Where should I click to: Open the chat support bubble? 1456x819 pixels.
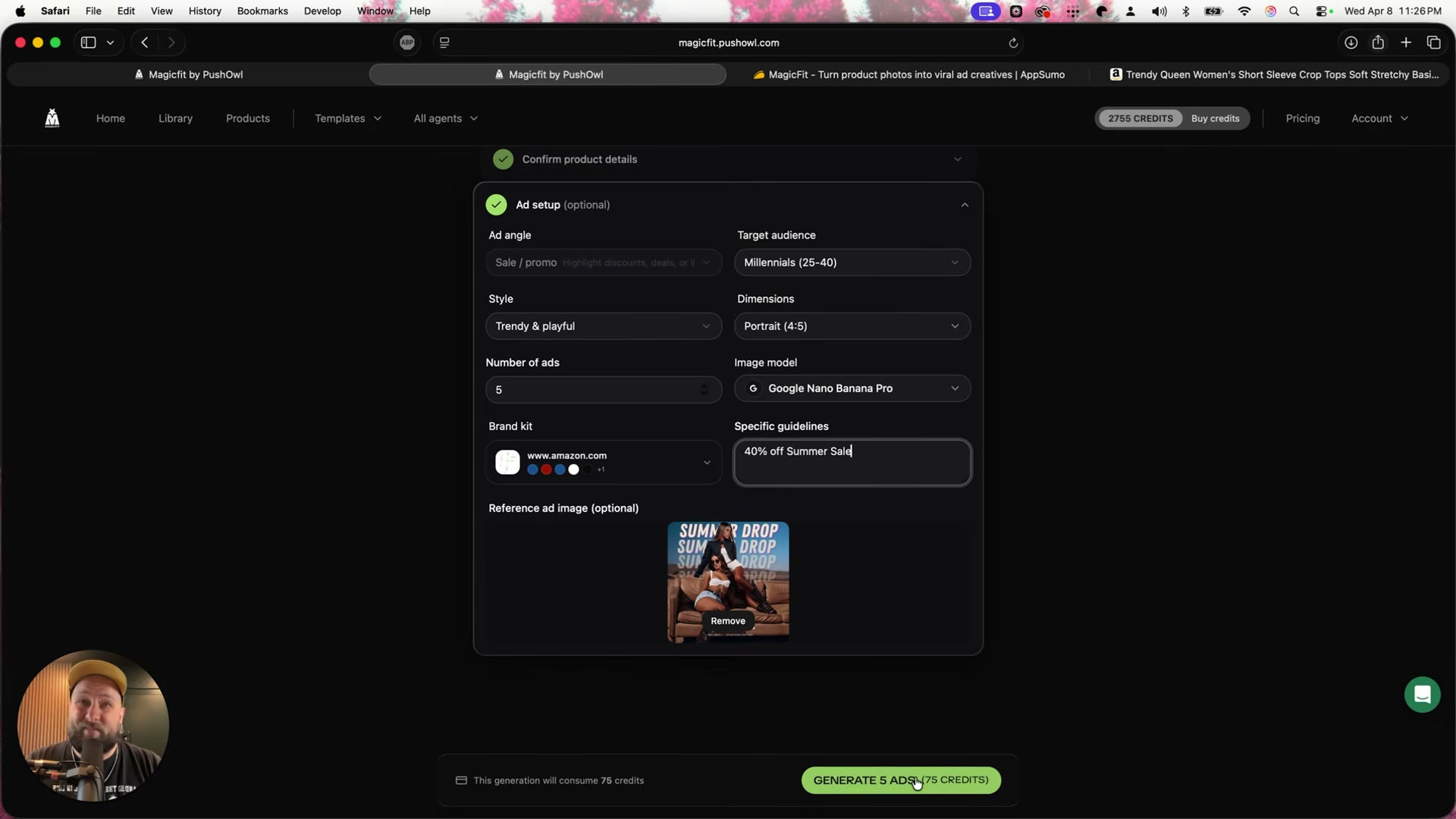click(x=1422, y=694)
